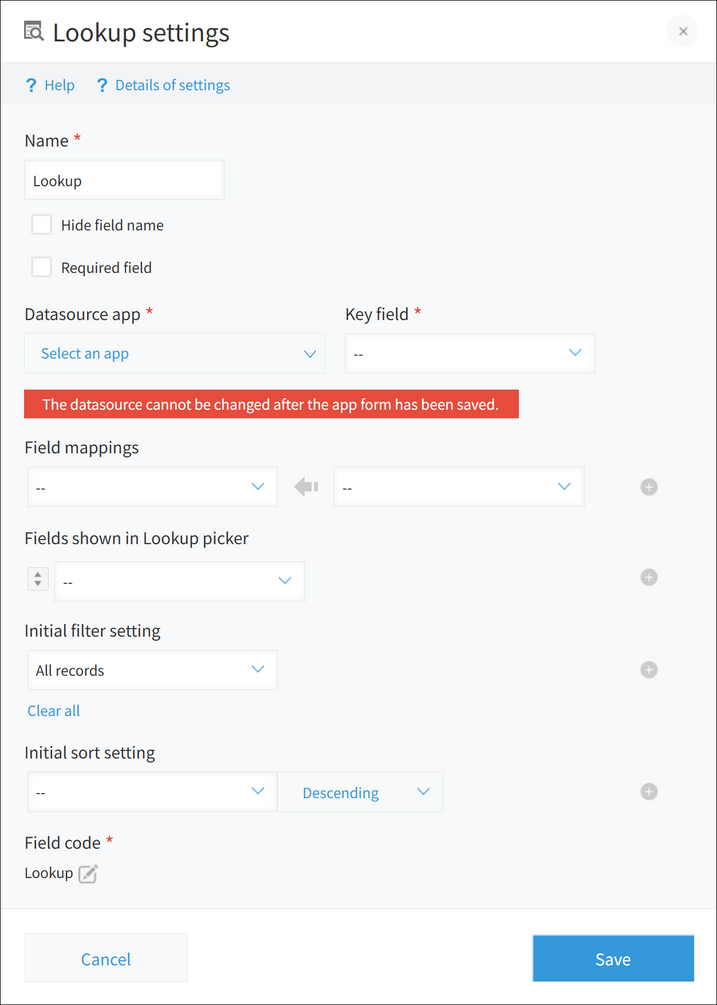Enable the Hide field name checkbox

41,224
